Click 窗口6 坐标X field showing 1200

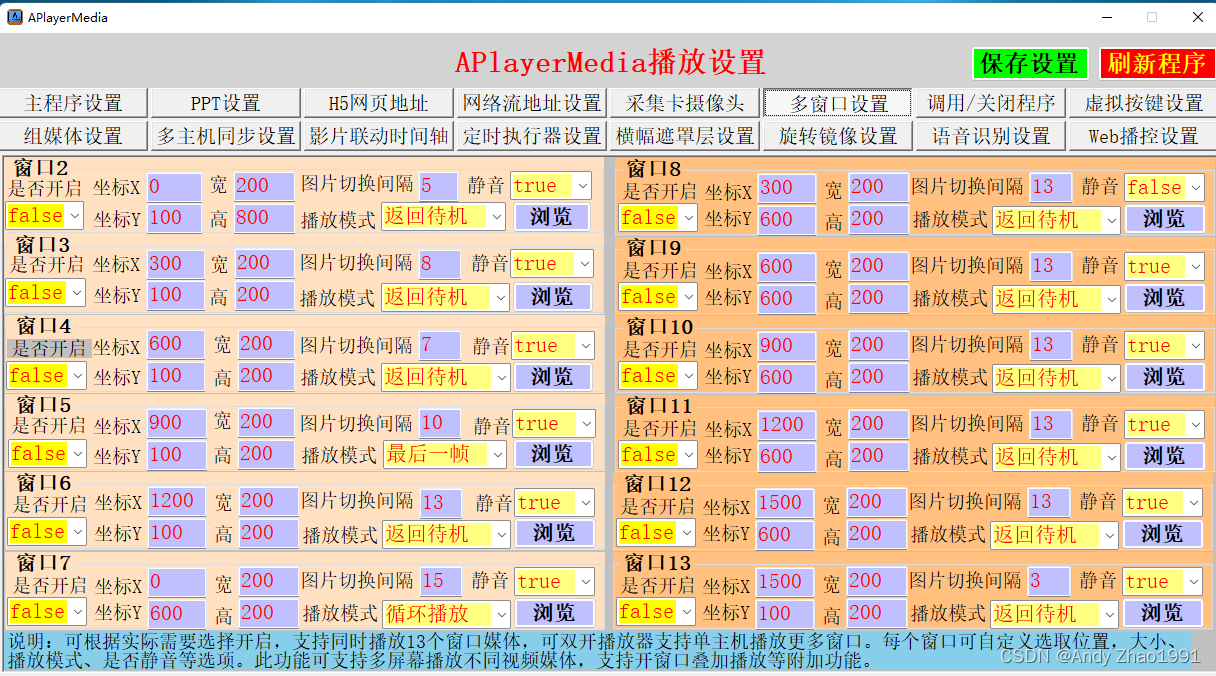point(177,501)
